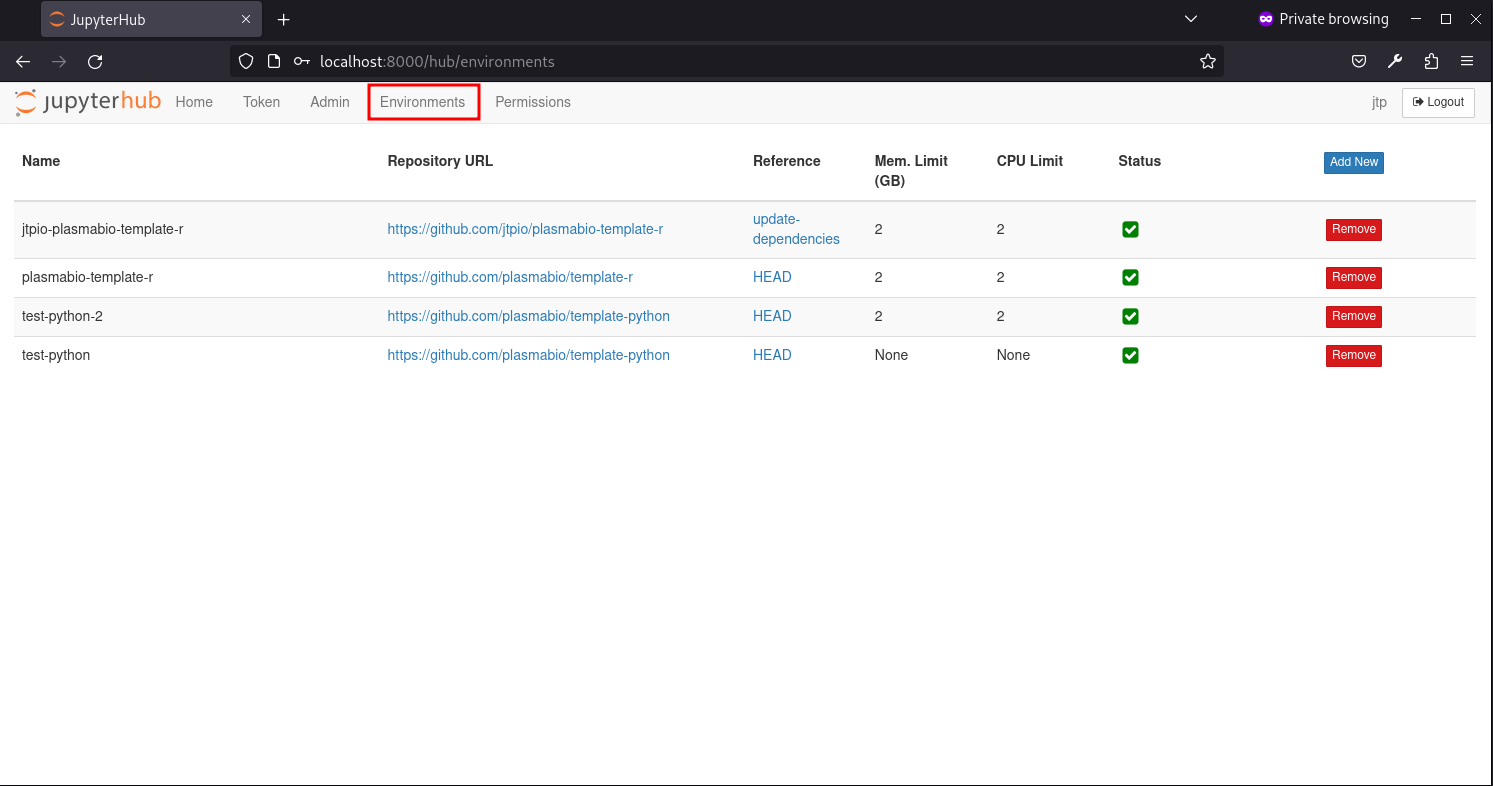Click the key icon in the address bar

click(x=300, y=61)
